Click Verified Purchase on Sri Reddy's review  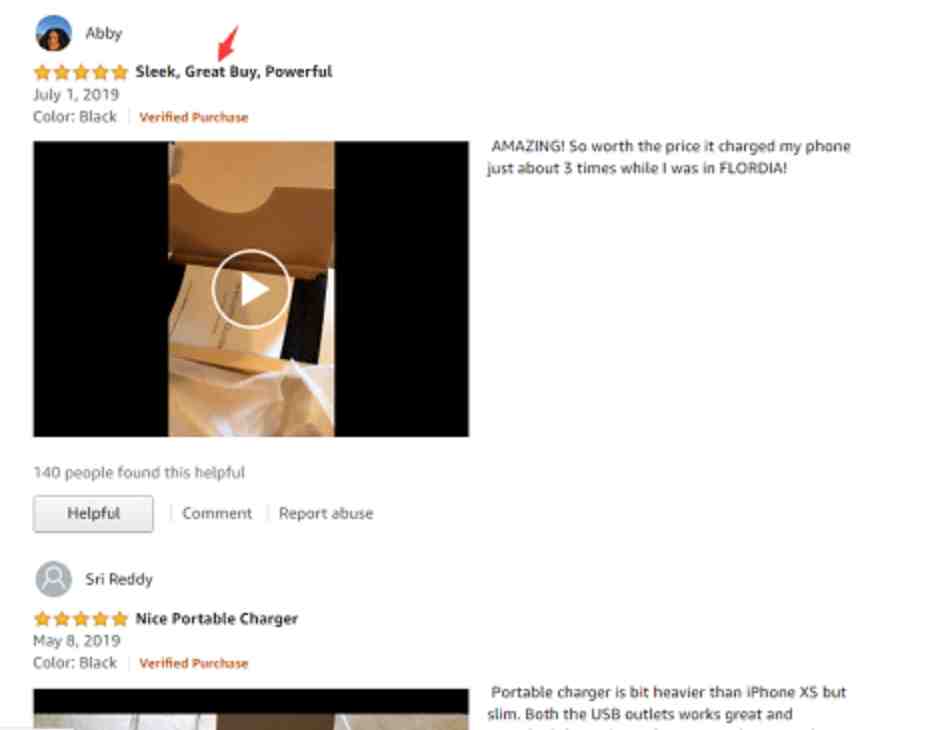coord(193,663)
